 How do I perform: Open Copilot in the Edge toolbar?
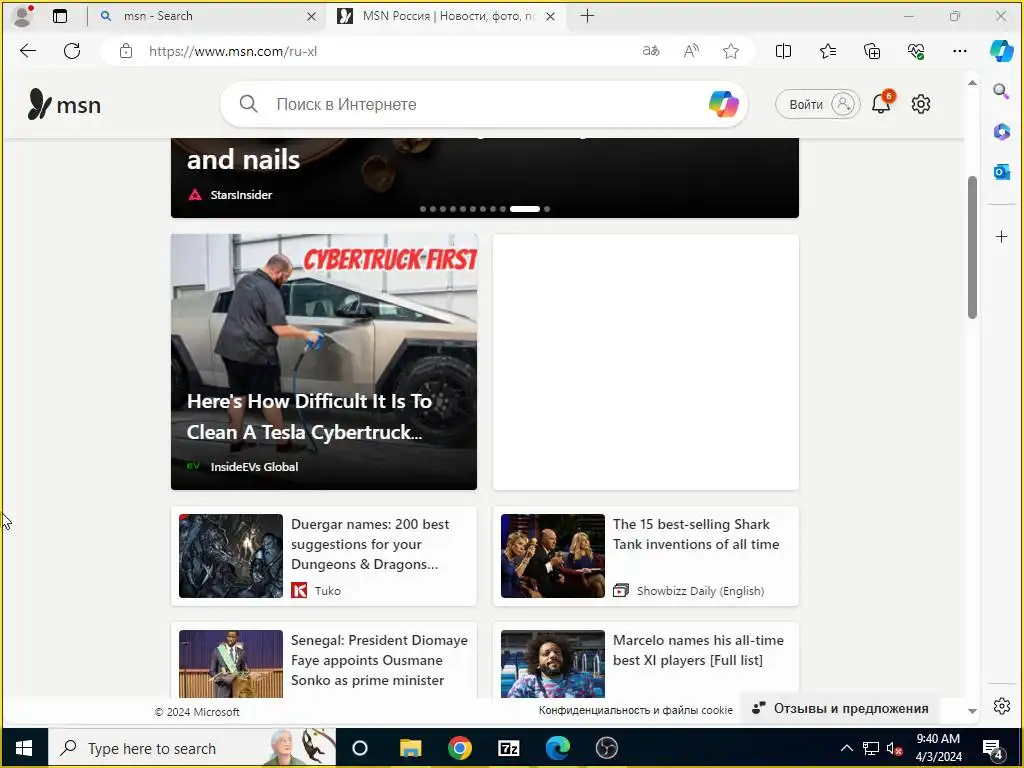(x=1001, y=51)
